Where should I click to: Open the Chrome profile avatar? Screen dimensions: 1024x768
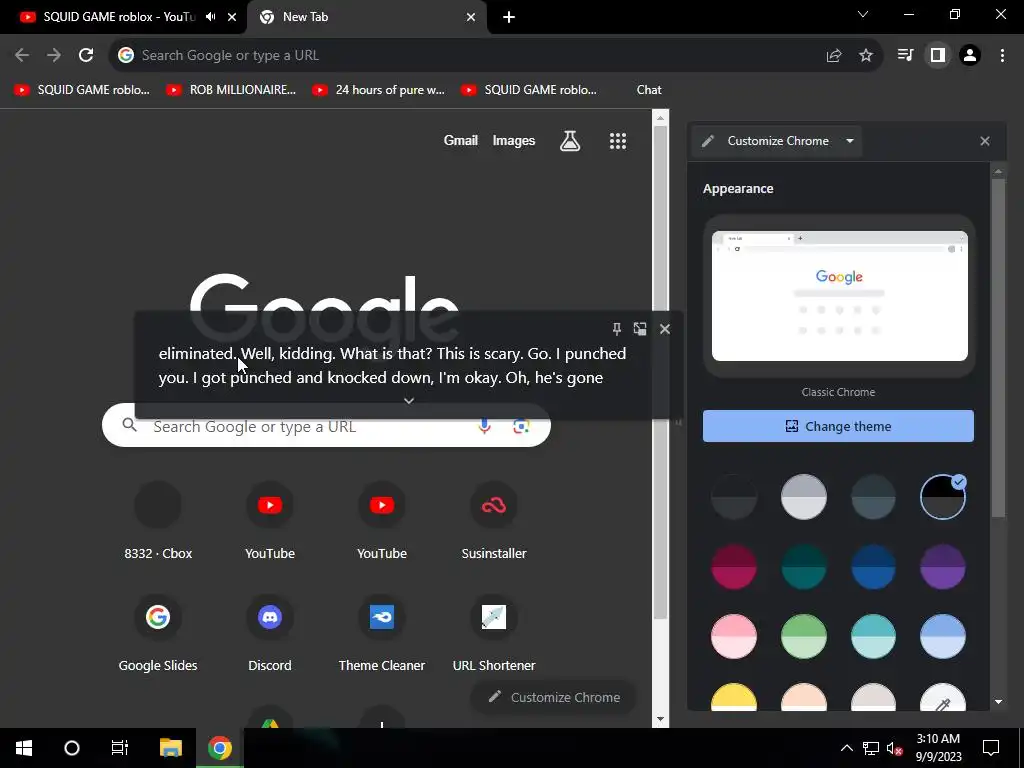[970, 55]
